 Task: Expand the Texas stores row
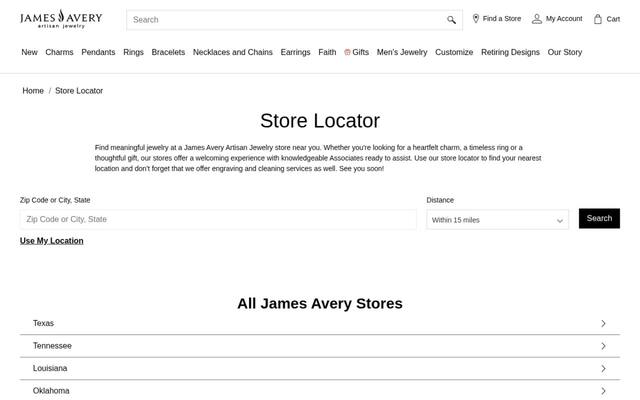[x=320, y=323]
